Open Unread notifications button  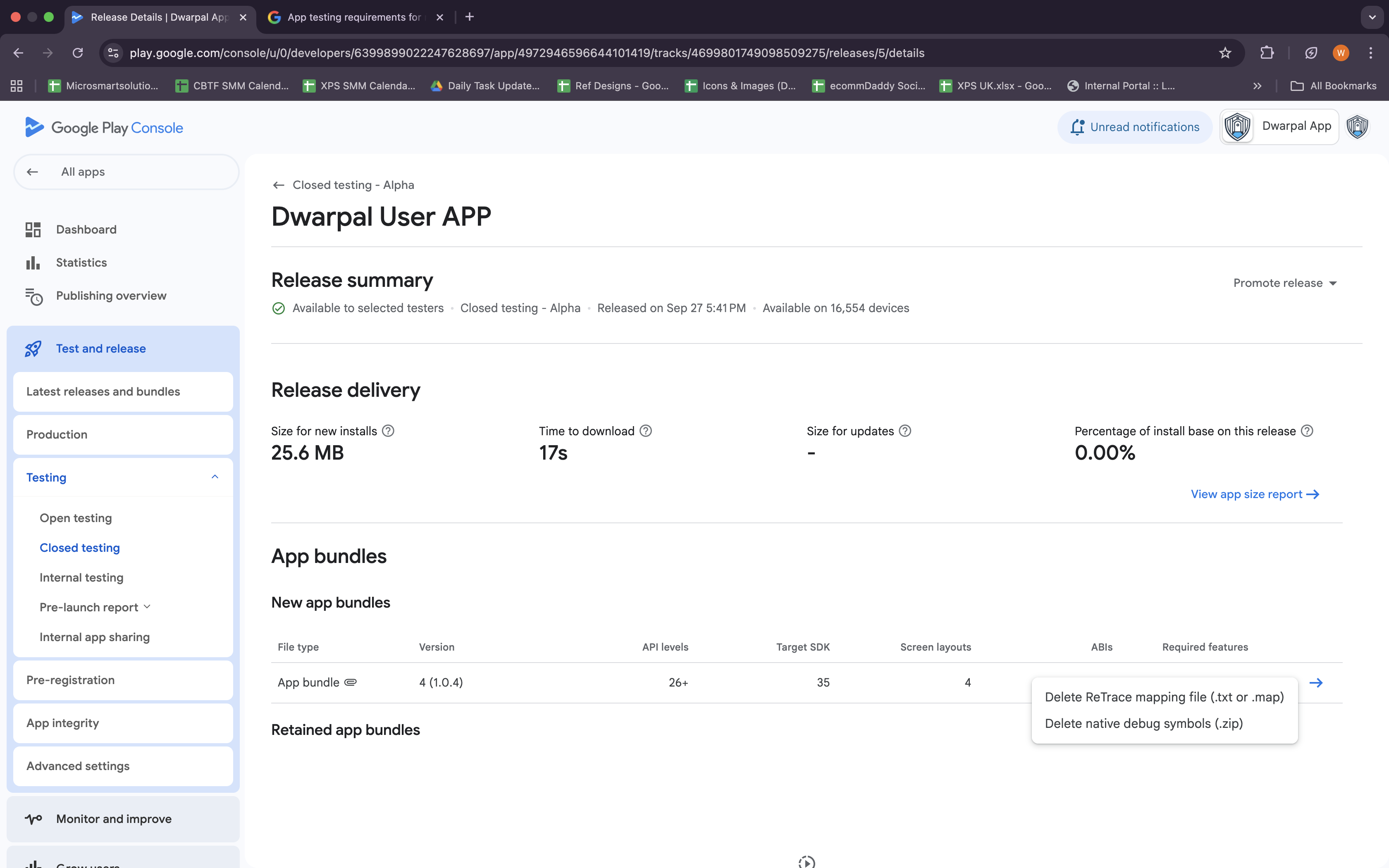1135,127
